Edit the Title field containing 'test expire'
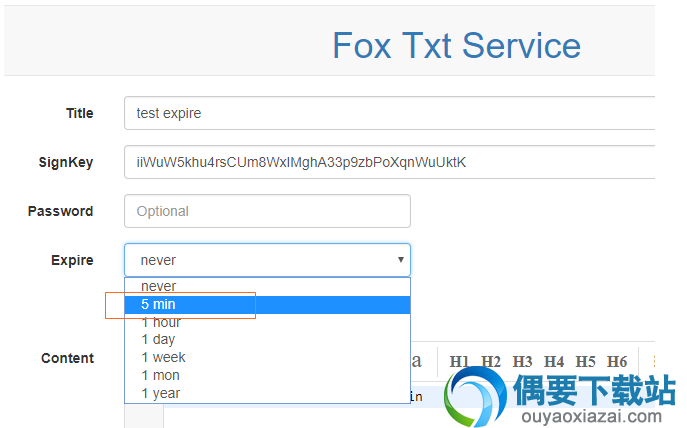 click(x=390, y=113)
